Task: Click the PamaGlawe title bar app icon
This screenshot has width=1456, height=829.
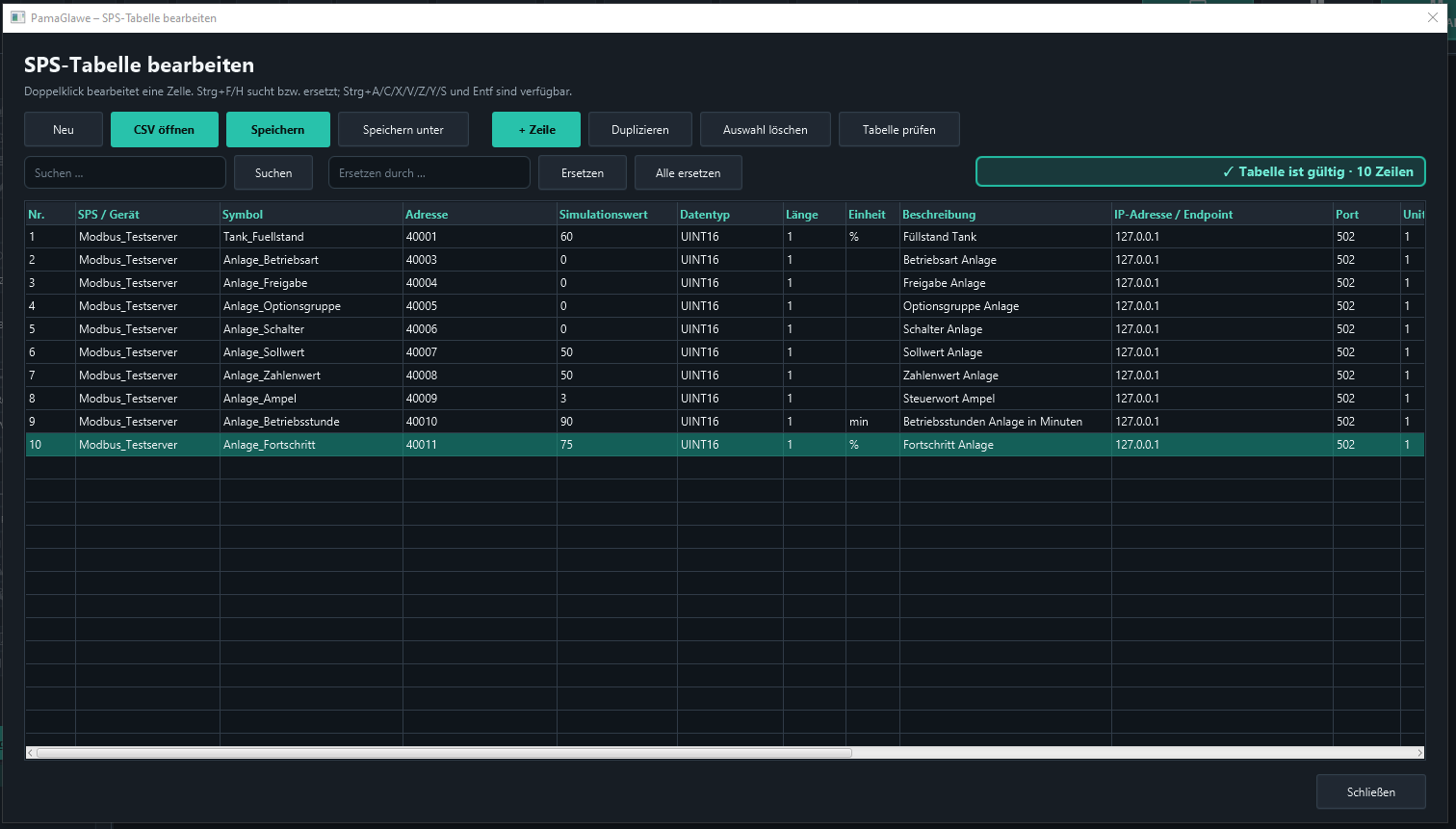Action: (x=17, y=17)
